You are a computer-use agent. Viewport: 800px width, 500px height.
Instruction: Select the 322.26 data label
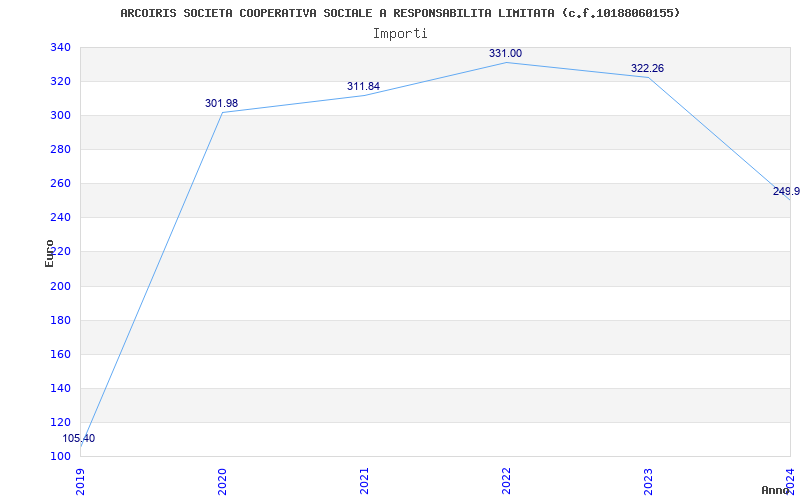(x=647, y=68)
